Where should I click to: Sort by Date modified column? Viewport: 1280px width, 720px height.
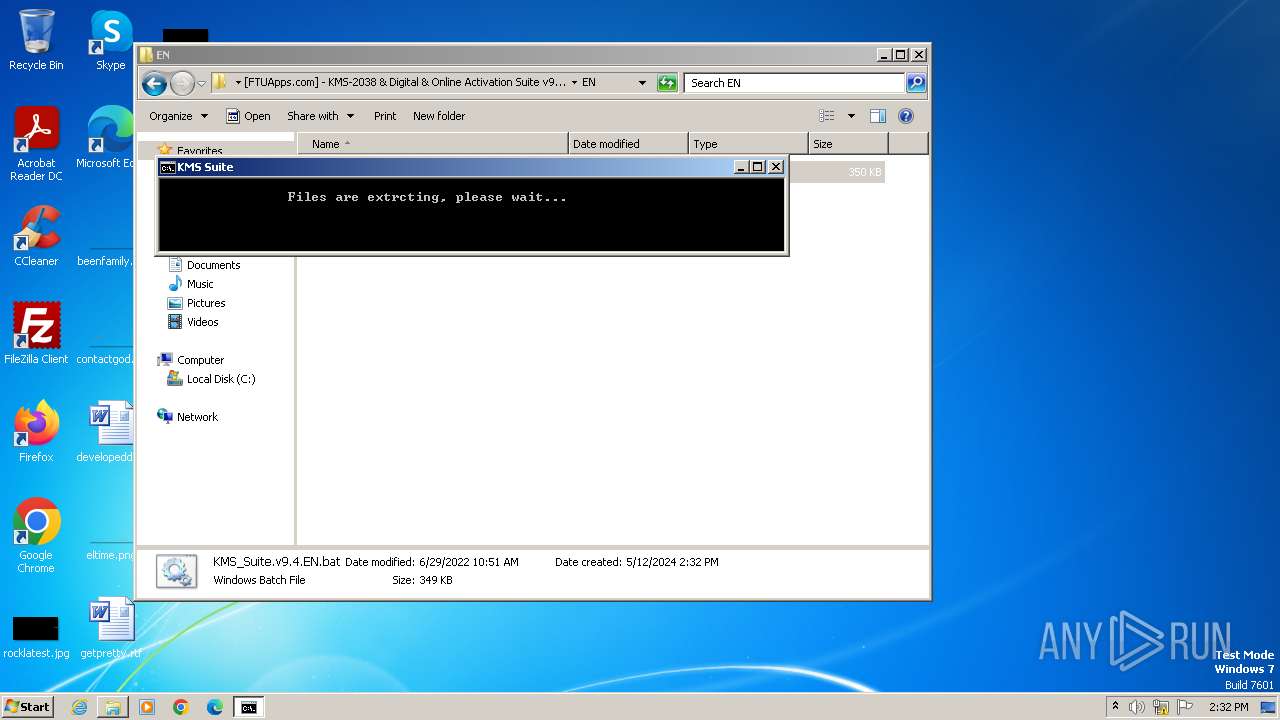(628, 144)
